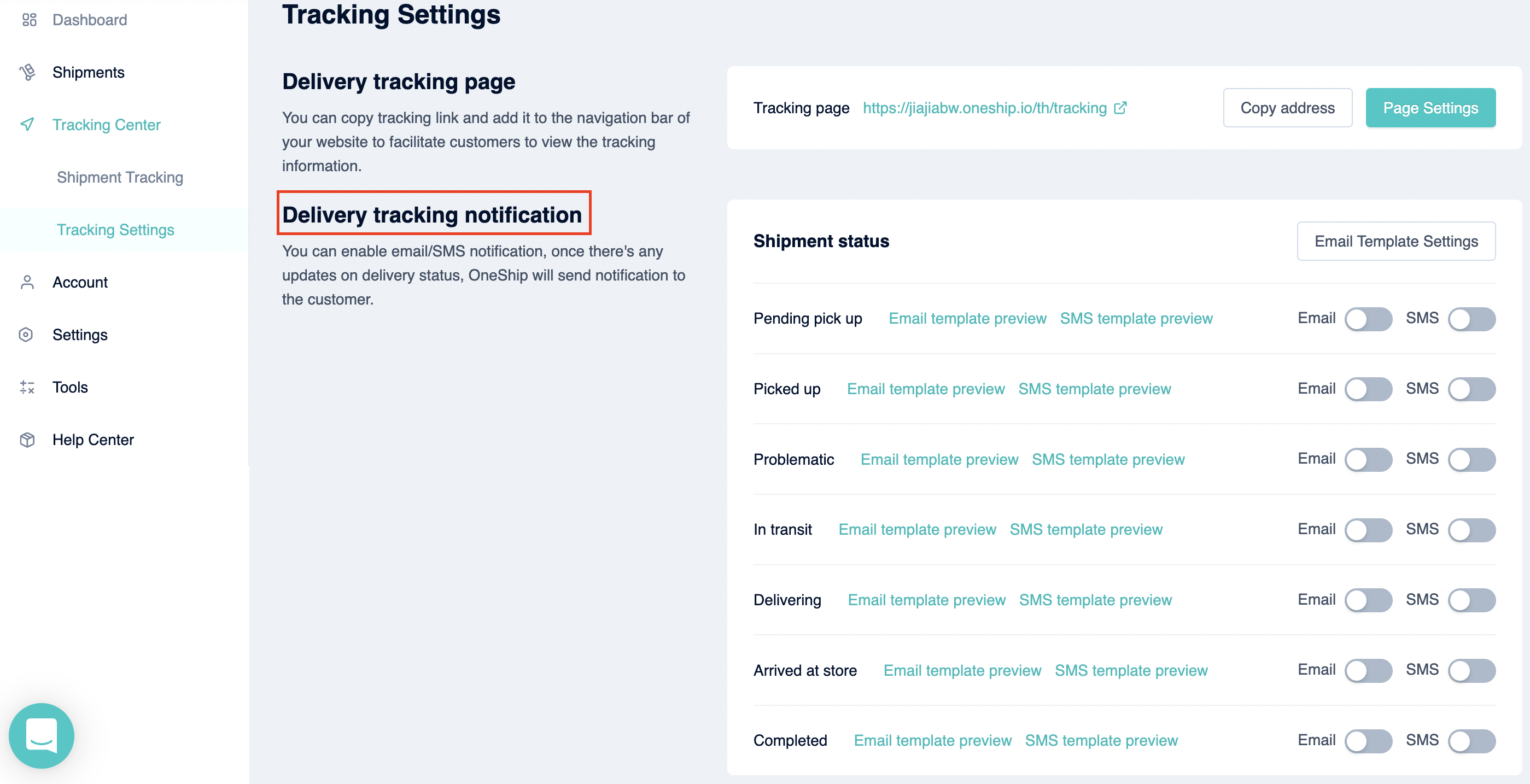Screen dimensions: 1530x784
Task: Open tracking page external link icon
Action: coord(1120,108)
